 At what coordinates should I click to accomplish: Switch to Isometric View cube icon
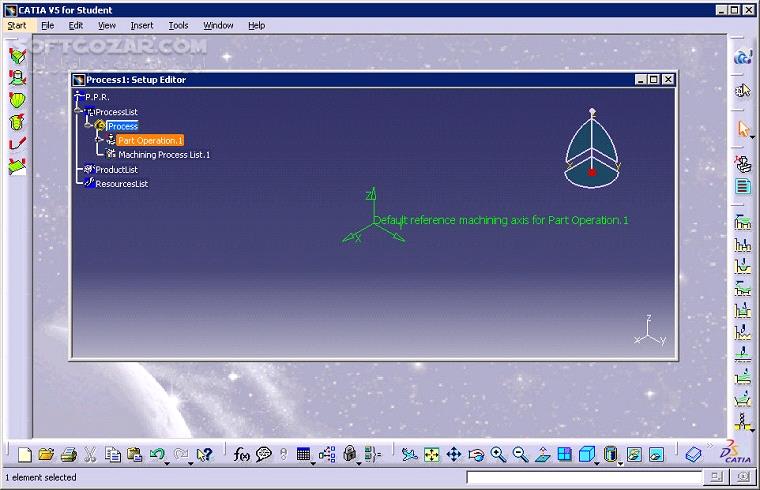tap(587, 455)
